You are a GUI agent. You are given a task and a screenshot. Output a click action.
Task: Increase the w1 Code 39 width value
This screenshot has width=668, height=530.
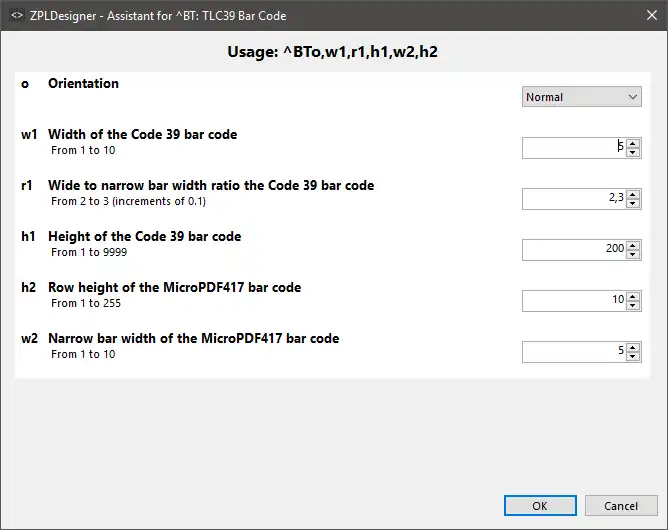coord(633,144)
